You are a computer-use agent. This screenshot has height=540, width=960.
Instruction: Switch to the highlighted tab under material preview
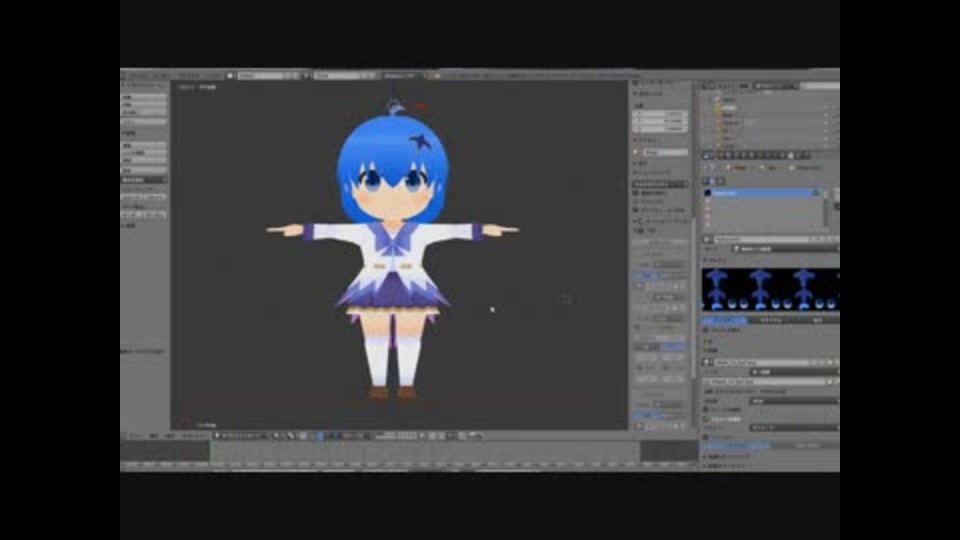724,320
